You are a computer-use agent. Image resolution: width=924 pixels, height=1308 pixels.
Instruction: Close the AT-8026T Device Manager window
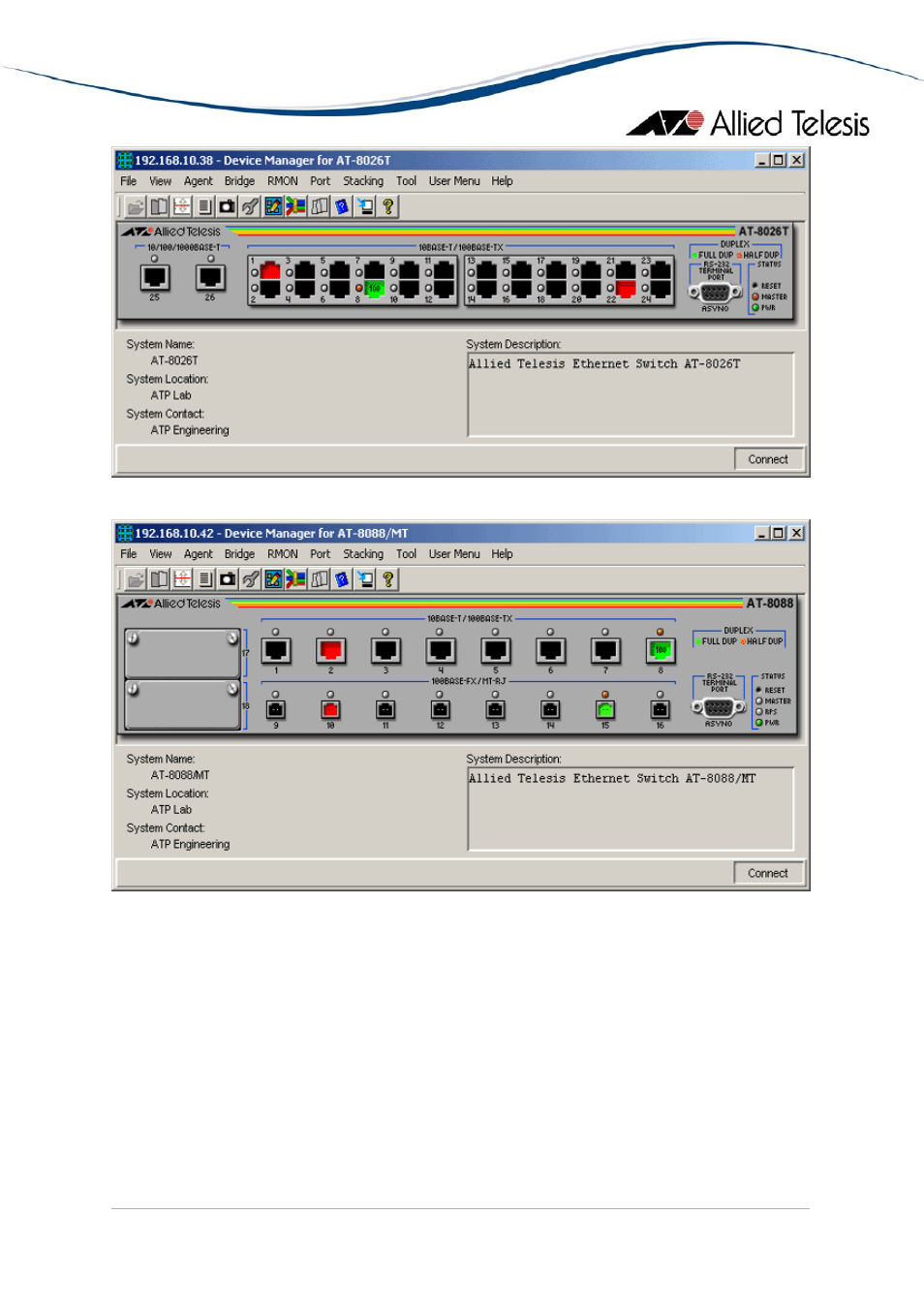(x=796, y=160)
